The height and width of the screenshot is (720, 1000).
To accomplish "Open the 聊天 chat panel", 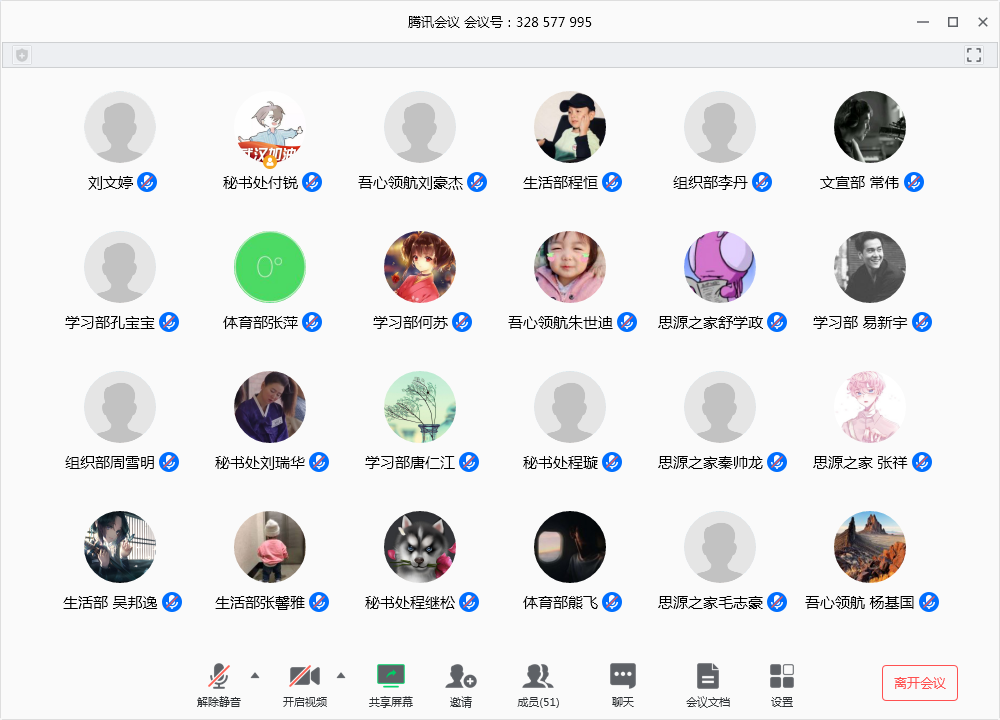I will point(623,677).
